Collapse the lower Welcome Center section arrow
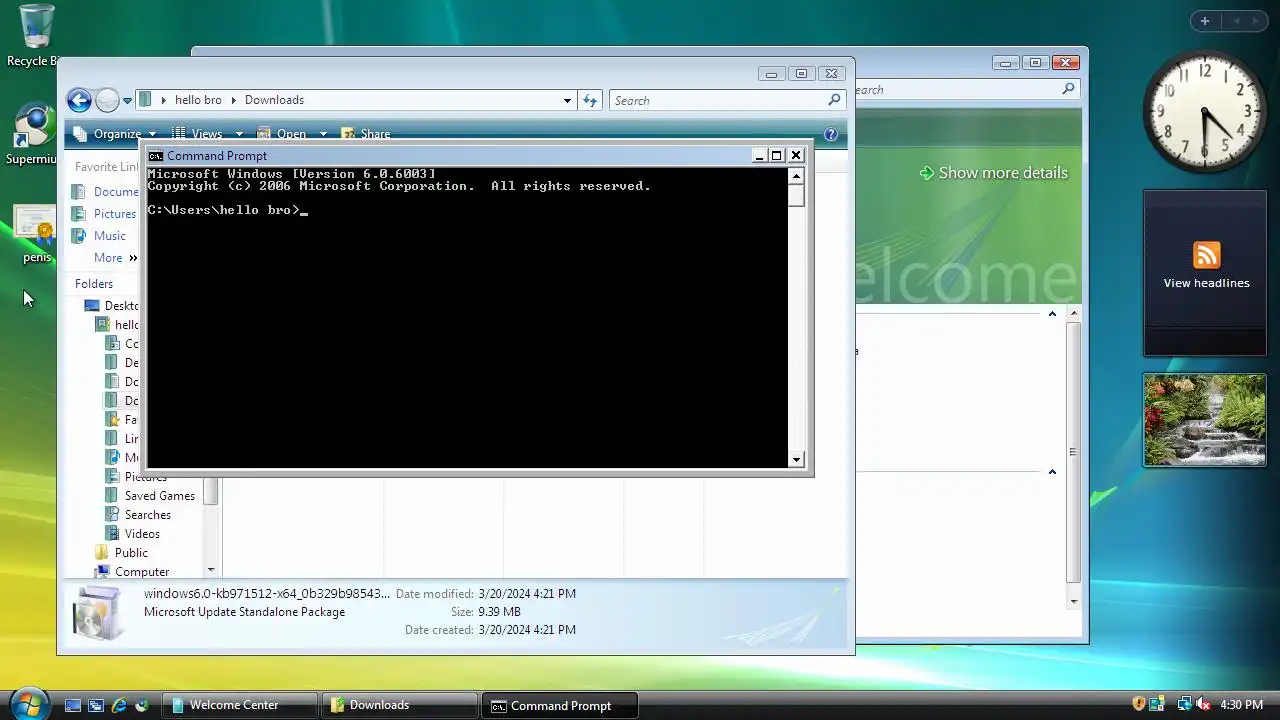The image size is (1280, 720). coord(1052,472)
